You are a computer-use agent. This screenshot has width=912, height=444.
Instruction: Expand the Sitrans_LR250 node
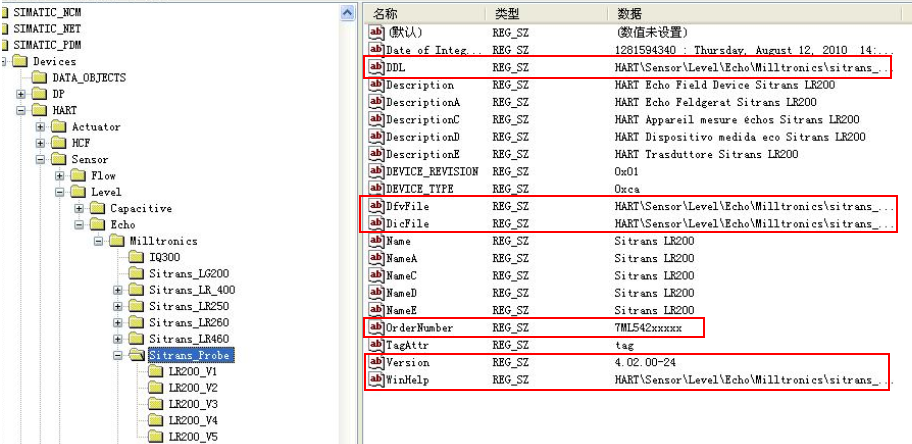[117, 306]
